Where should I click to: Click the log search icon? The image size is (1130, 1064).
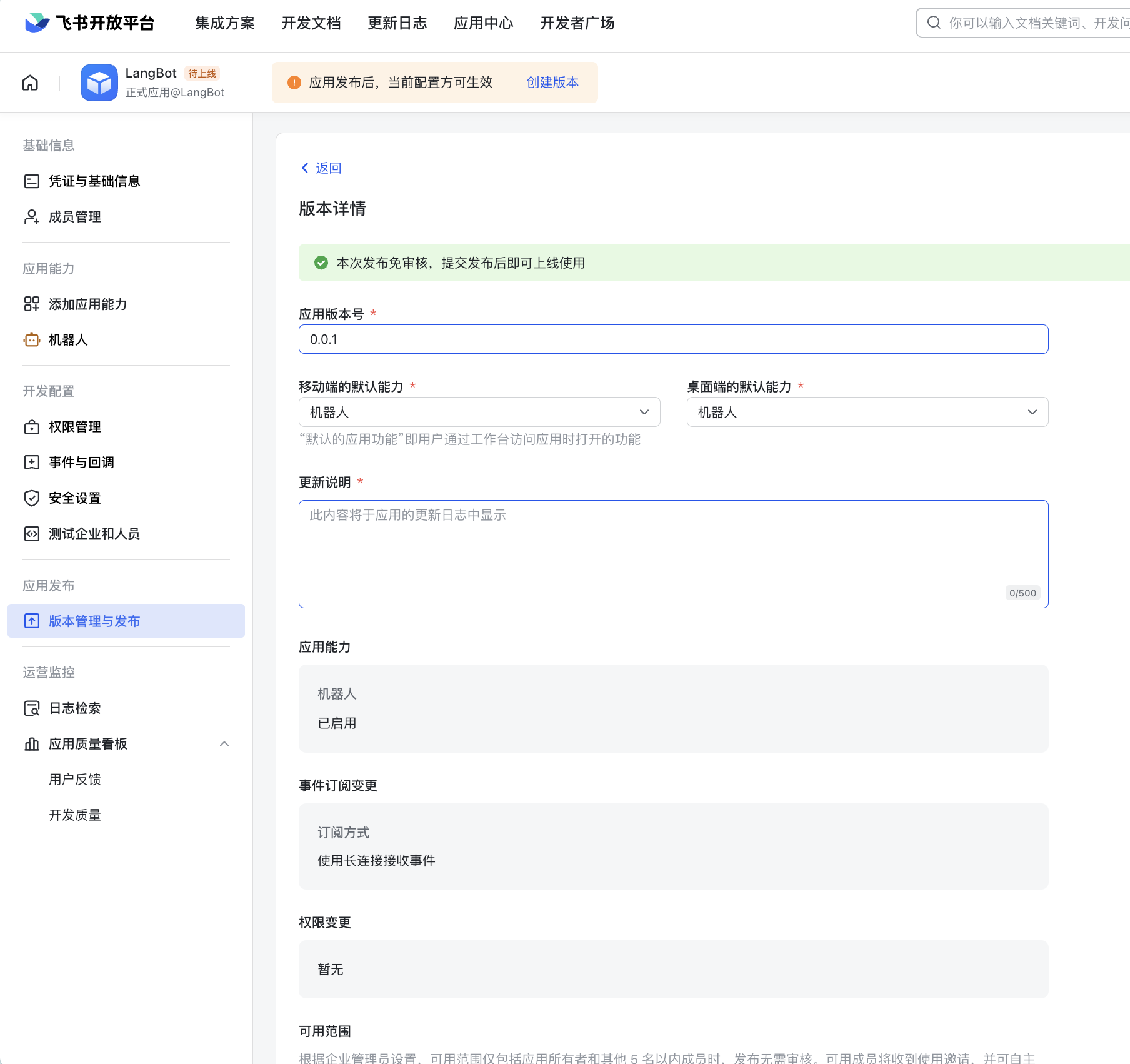[31, 708]
